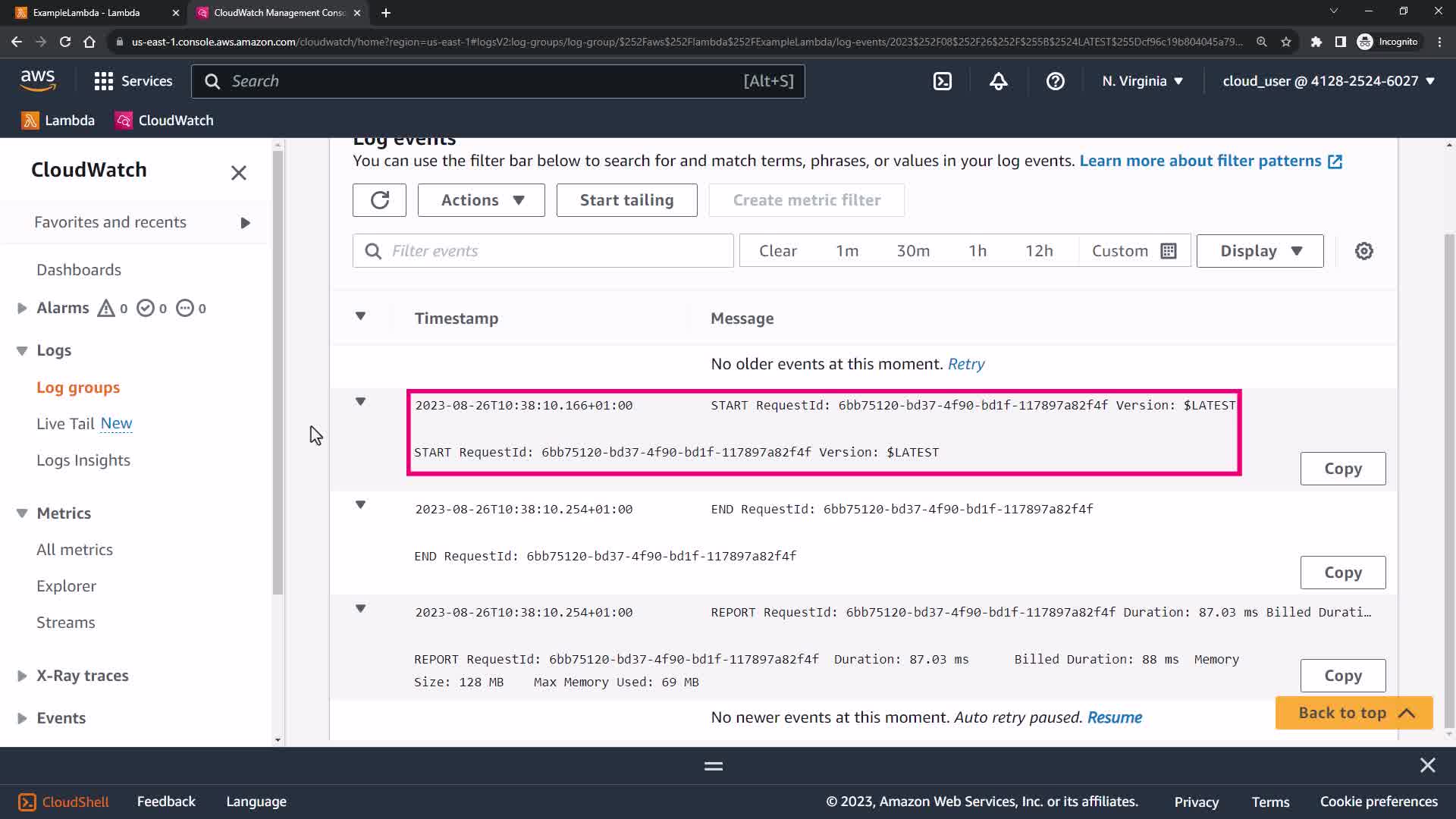Screen dimensions: 1456x819
Task: Click the Lambda shortcut in favorites bar
Action: [58, 121]
